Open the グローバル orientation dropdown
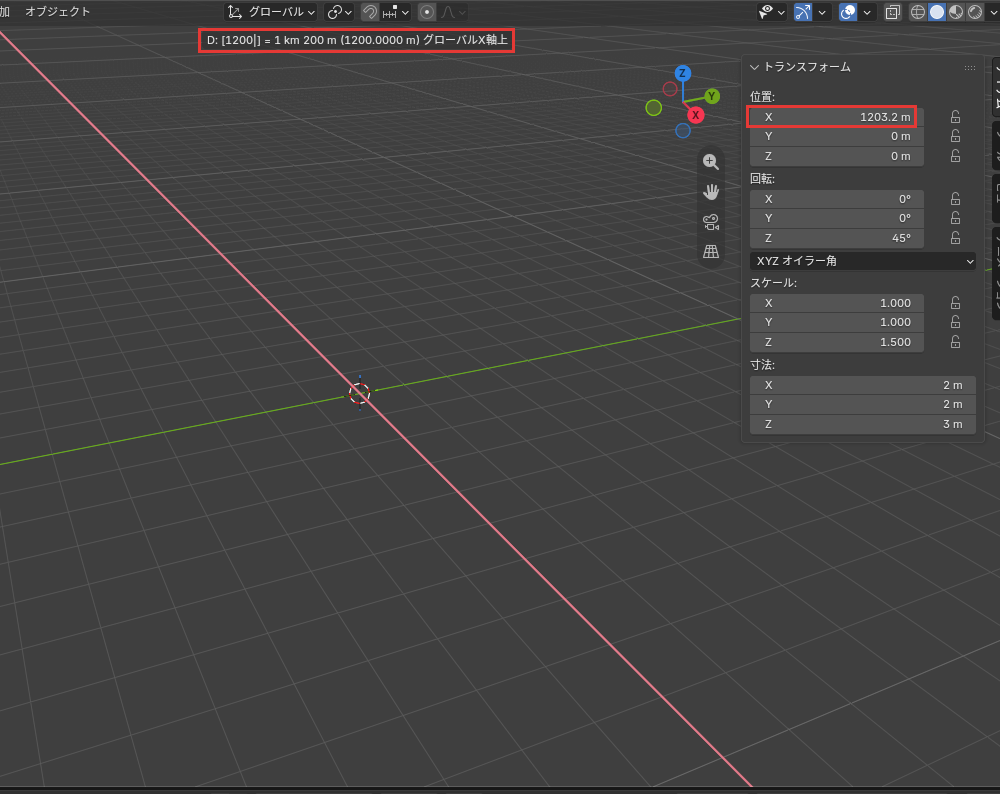This screenshot has width=1000, height=794. [x=272, y=12]
